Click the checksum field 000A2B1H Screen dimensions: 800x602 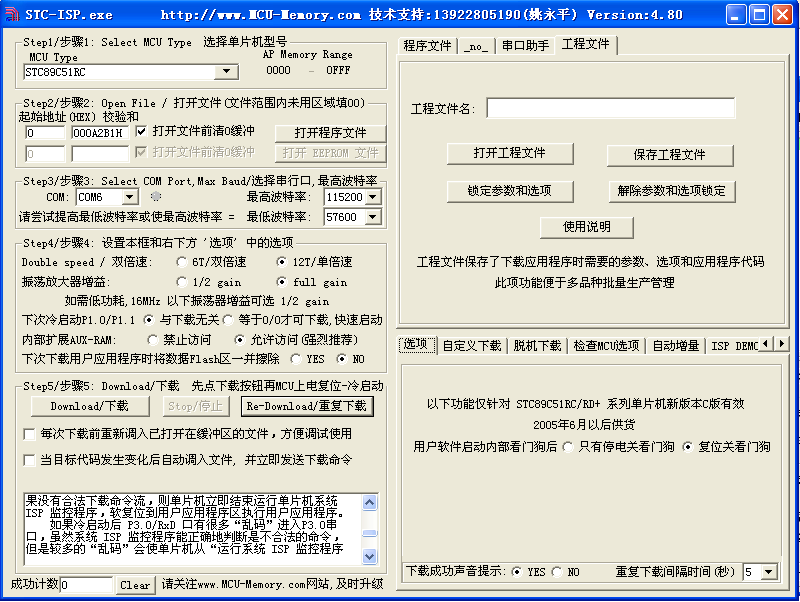pos(100,133)
